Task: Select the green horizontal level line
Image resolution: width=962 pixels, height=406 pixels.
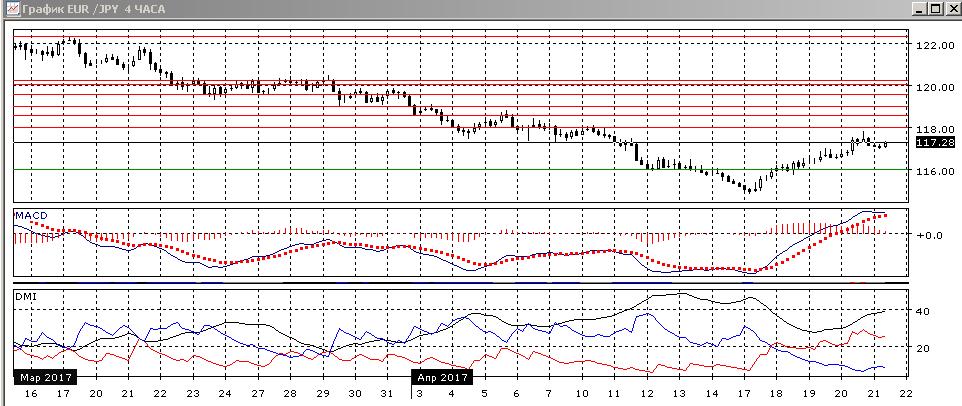Action: 460,169
